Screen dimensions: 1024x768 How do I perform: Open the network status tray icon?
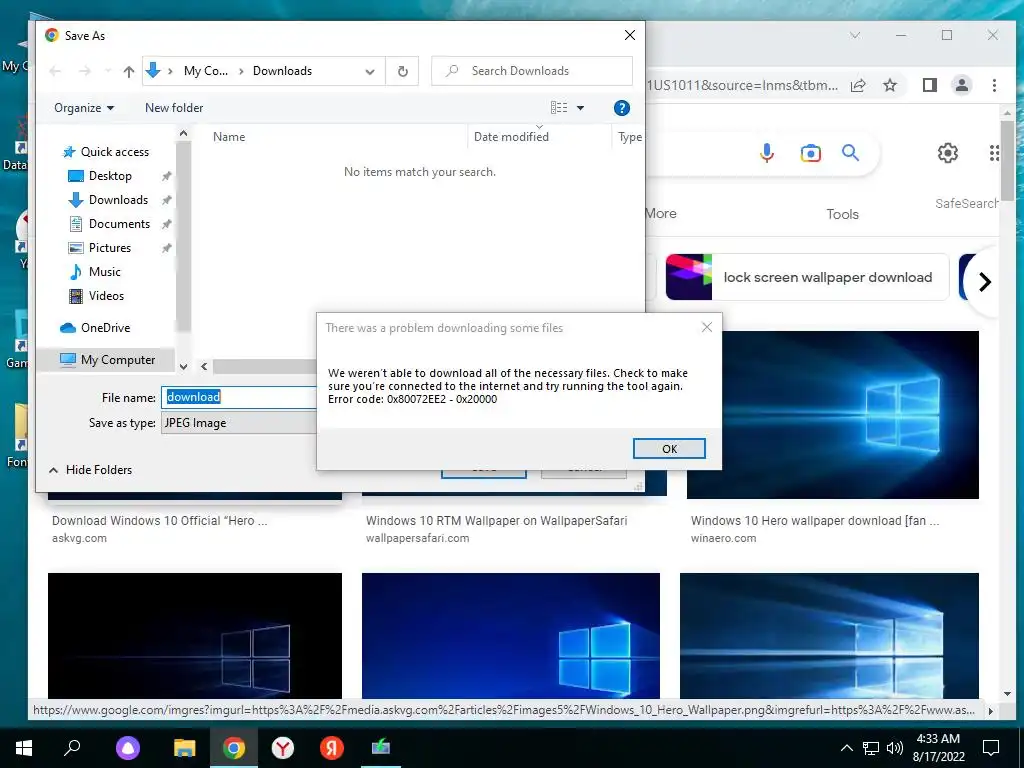(x=871, y=748)
